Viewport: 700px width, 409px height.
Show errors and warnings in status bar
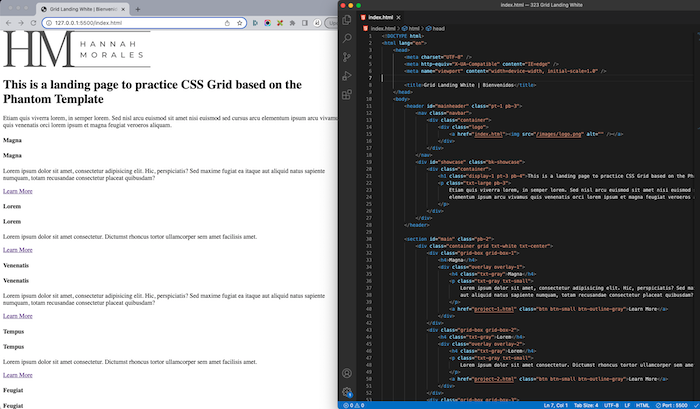pyautogui.click(x=354, y=405)
